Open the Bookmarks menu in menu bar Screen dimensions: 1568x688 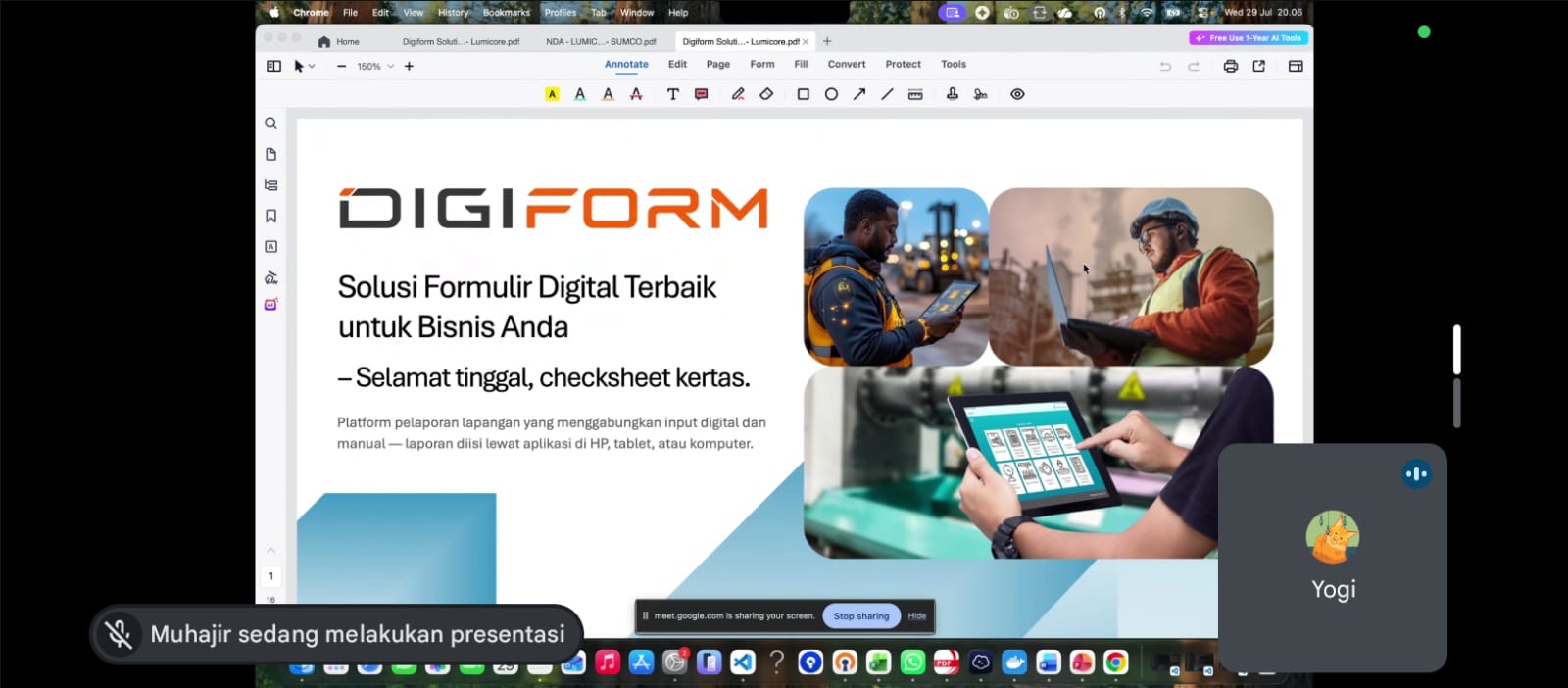point(506,12)
